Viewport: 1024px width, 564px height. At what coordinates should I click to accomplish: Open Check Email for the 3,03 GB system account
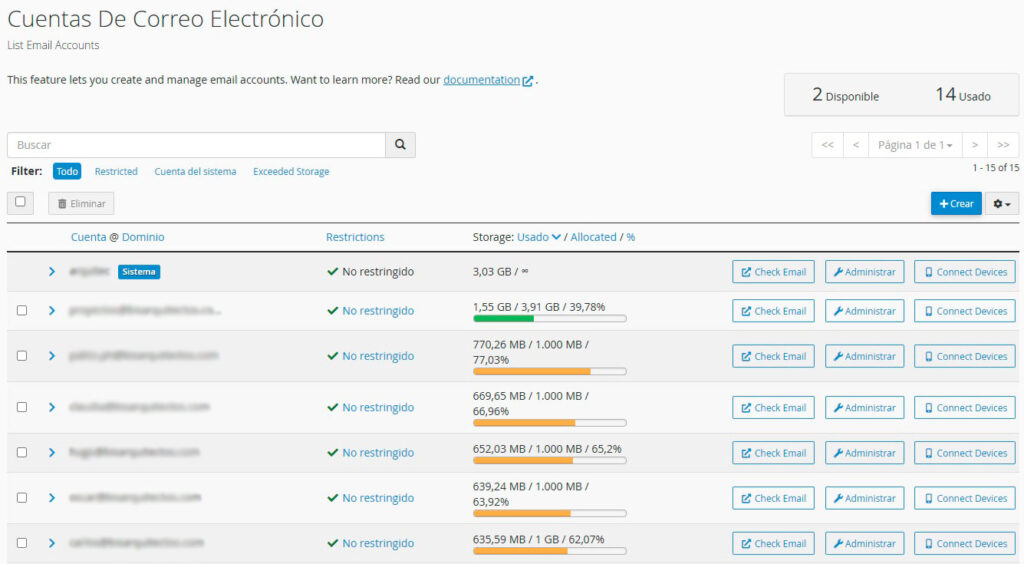tap(773, 272)
